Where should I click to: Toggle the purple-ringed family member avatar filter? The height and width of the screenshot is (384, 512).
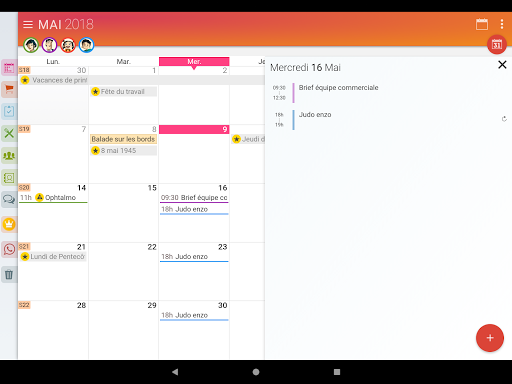click(x=49, y=45)
